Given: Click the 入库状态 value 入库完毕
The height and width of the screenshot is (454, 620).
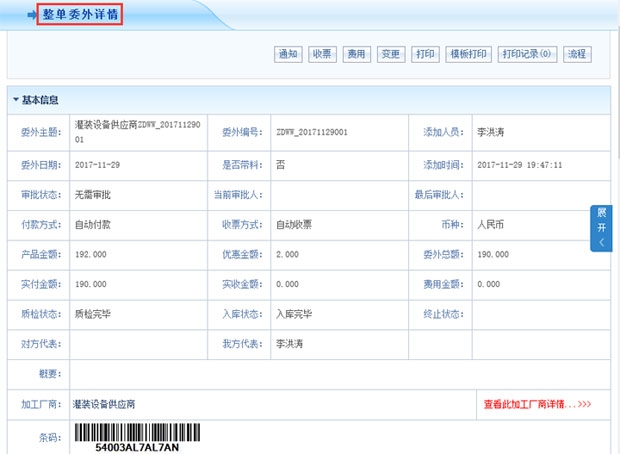Looking at the screenshot, I should 294,314.
